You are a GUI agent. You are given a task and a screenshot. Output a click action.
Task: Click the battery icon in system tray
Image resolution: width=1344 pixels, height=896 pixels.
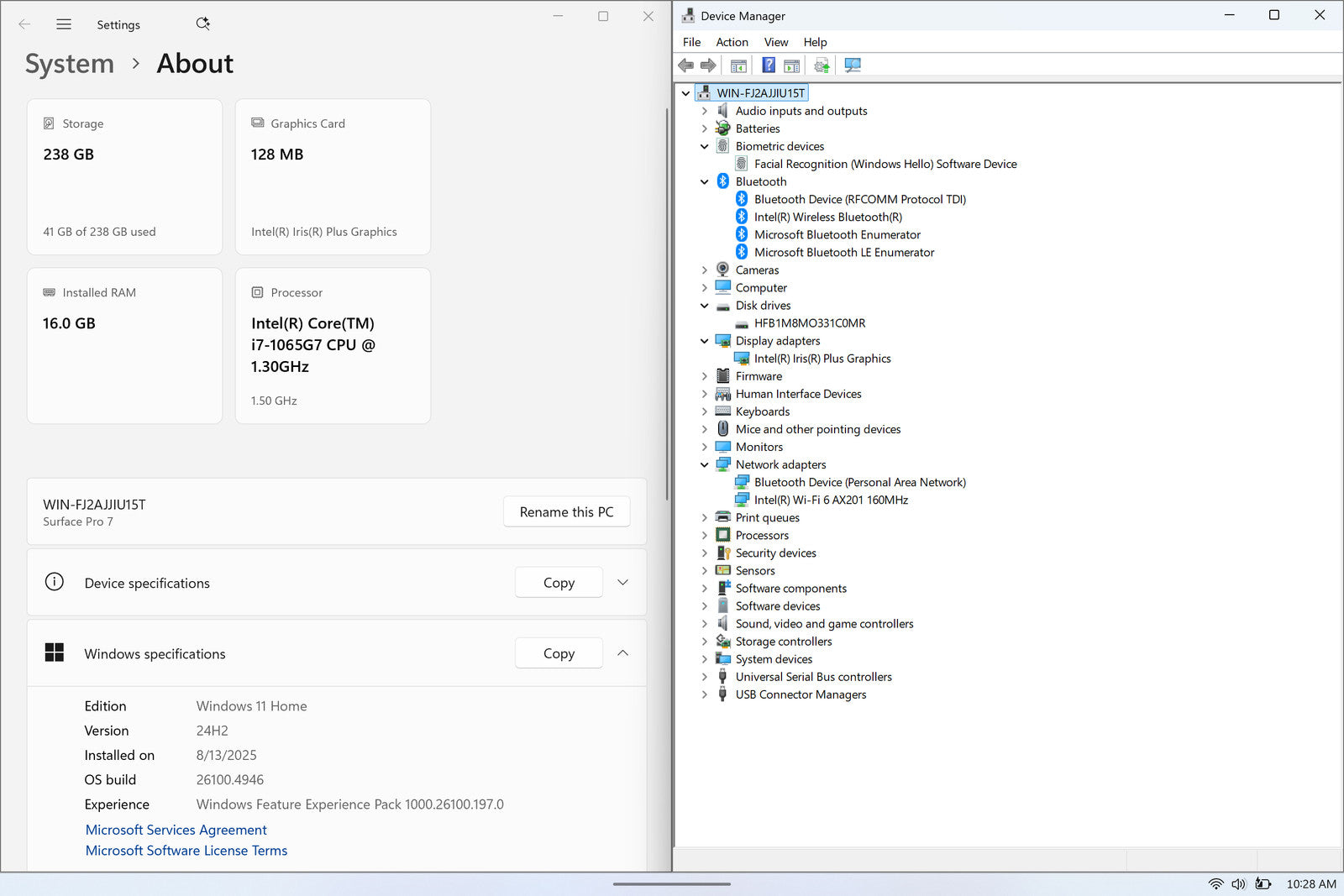pyautogui.click(x=1263, y=884)
